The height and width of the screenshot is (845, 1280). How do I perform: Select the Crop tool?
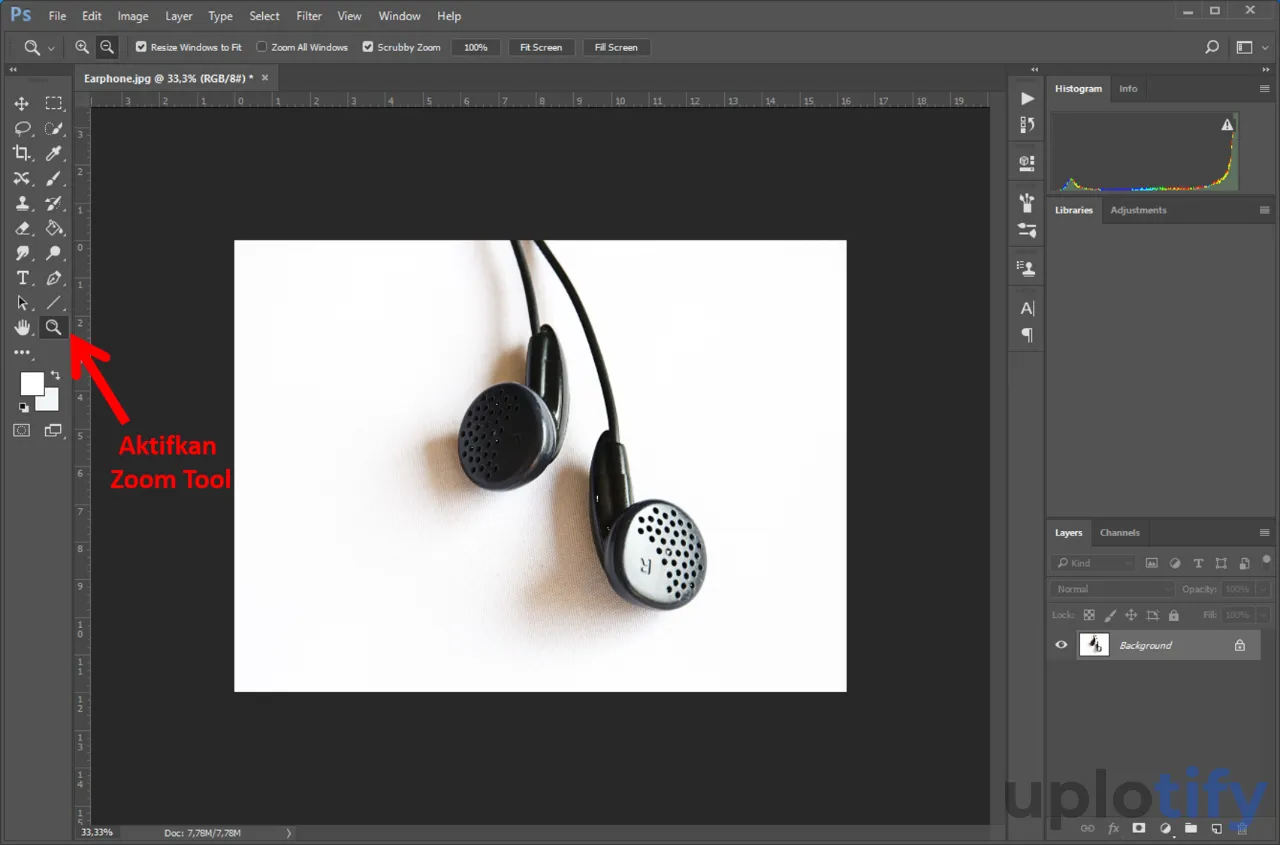click(x=21, y=153)
